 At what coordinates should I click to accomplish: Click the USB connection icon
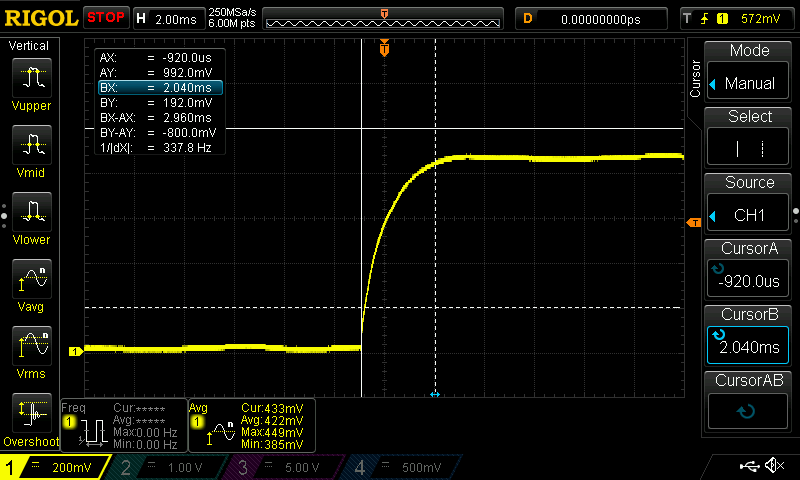tap(749, 465)
